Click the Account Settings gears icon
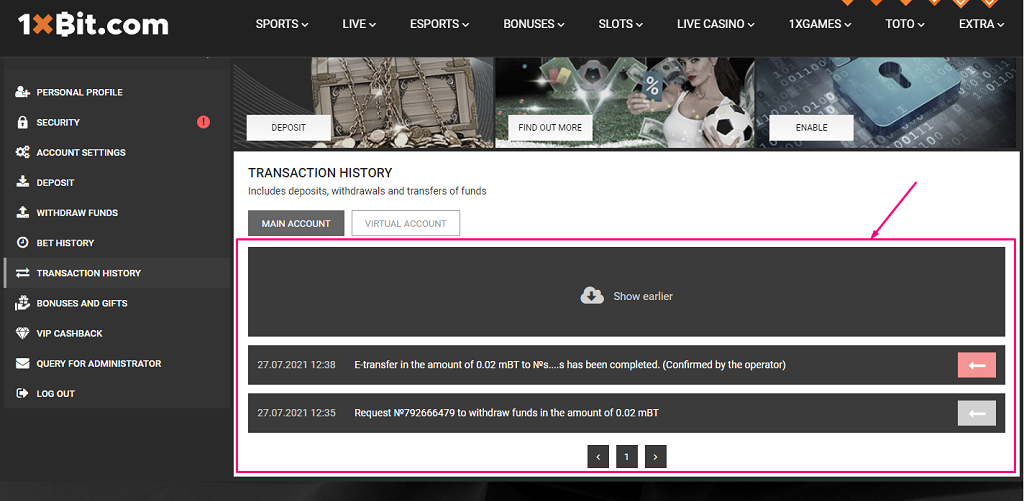This screenshot has width=1024, height=501. pyautogui.click(x=23, y=152)
